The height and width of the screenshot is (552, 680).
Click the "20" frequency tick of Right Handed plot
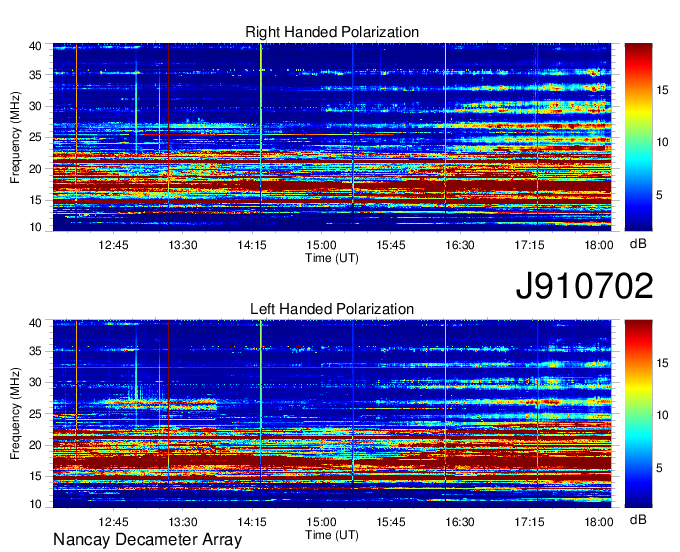pyautogui.click(x=35, y=169)
